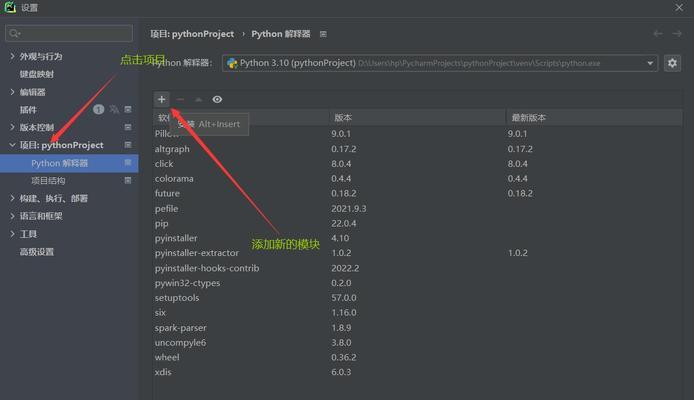This screenshot has height=400, width=694.
Task: Toggle the show early releases eye icon
Action: pos(217,99)
